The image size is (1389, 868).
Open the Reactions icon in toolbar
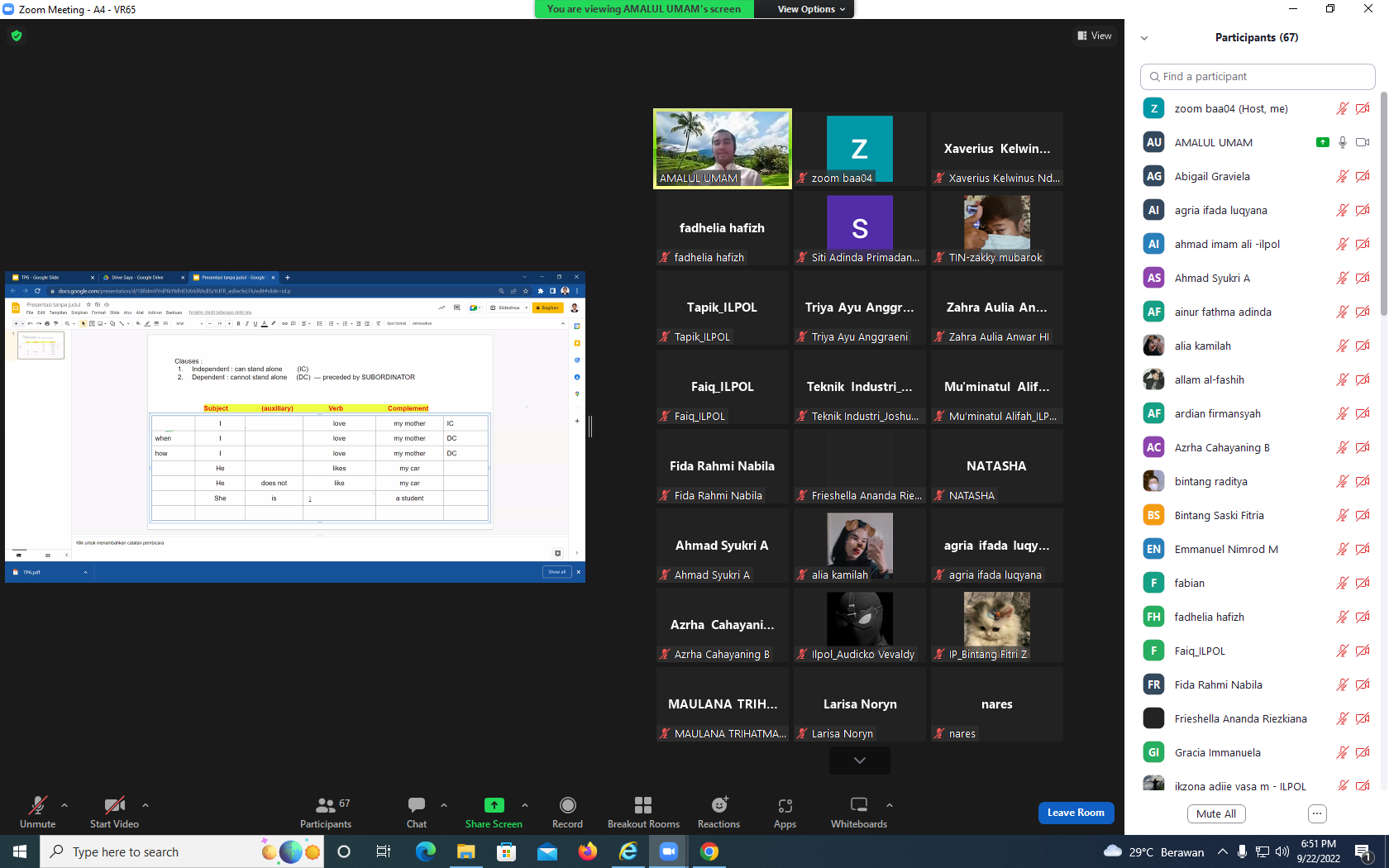tap(719, 805)
